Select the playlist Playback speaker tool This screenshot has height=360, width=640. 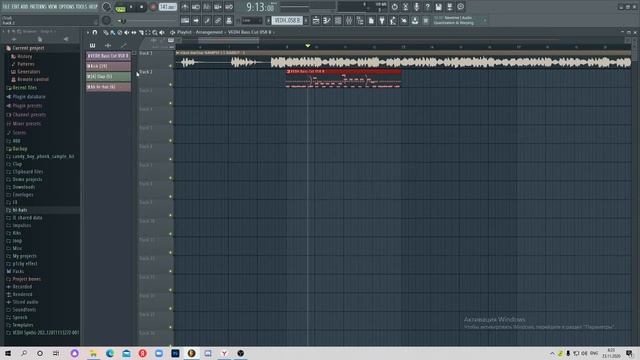(x=162, y=32)
